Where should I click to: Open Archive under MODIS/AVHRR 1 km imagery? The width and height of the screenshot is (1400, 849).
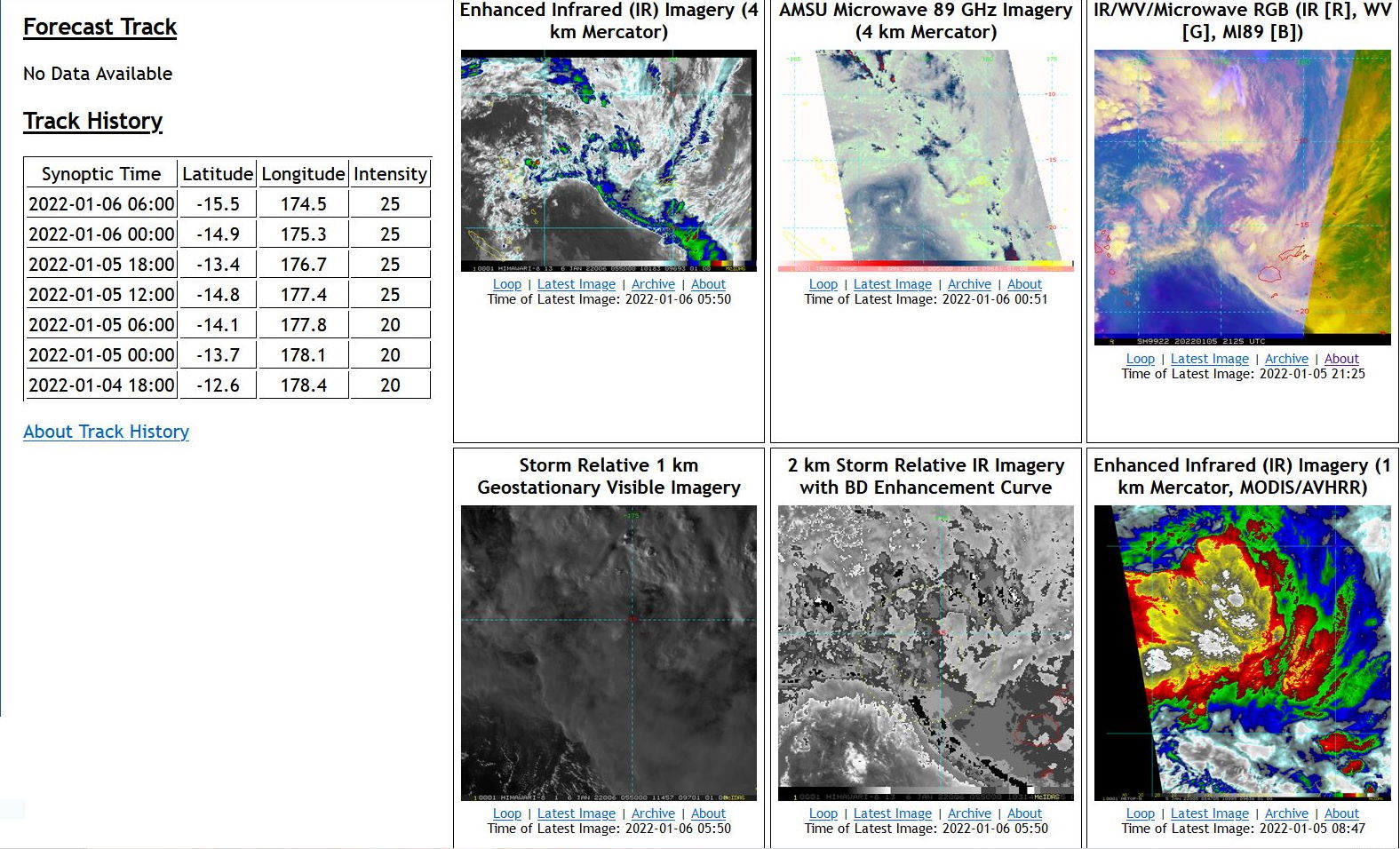point(1286,813)
